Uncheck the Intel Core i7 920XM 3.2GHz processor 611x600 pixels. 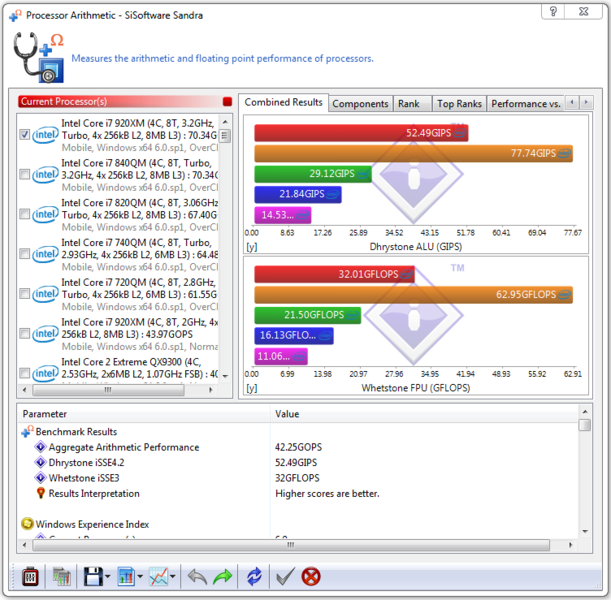coord(25,135)
